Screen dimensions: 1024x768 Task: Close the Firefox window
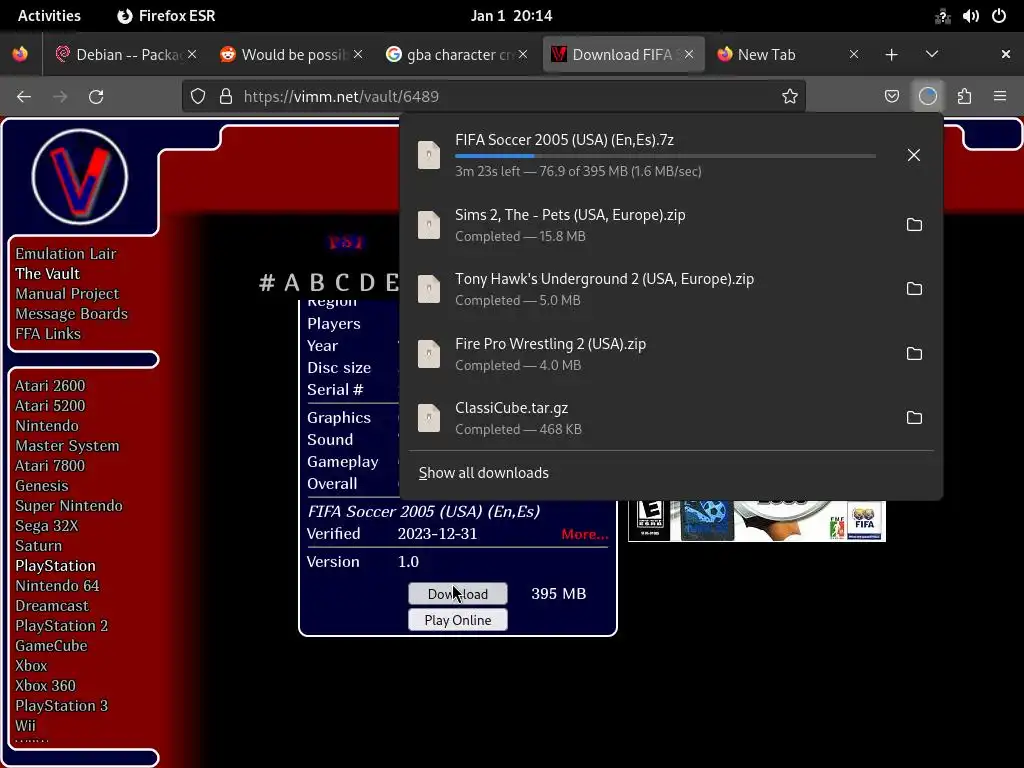tap(1006, 55)
